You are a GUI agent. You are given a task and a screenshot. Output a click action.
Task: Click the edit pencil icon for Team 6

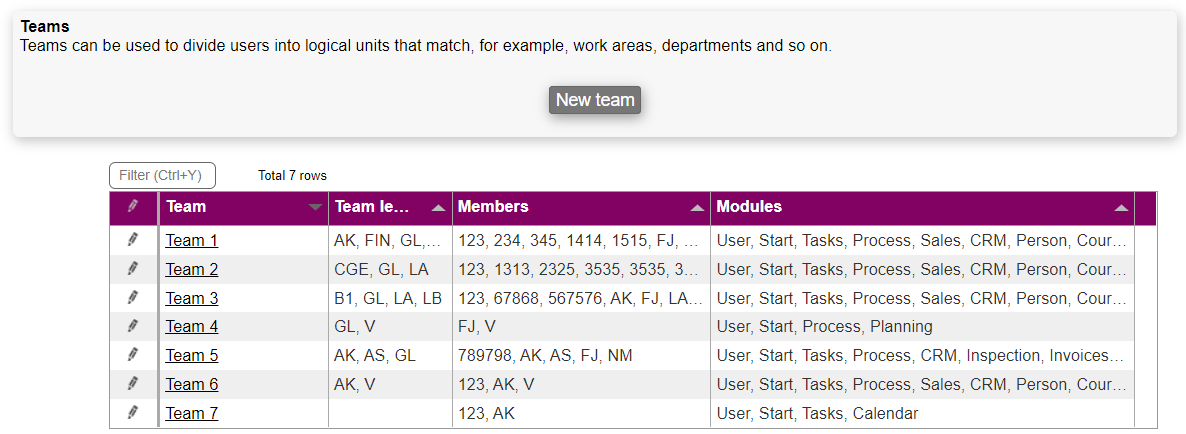(133, 384)
